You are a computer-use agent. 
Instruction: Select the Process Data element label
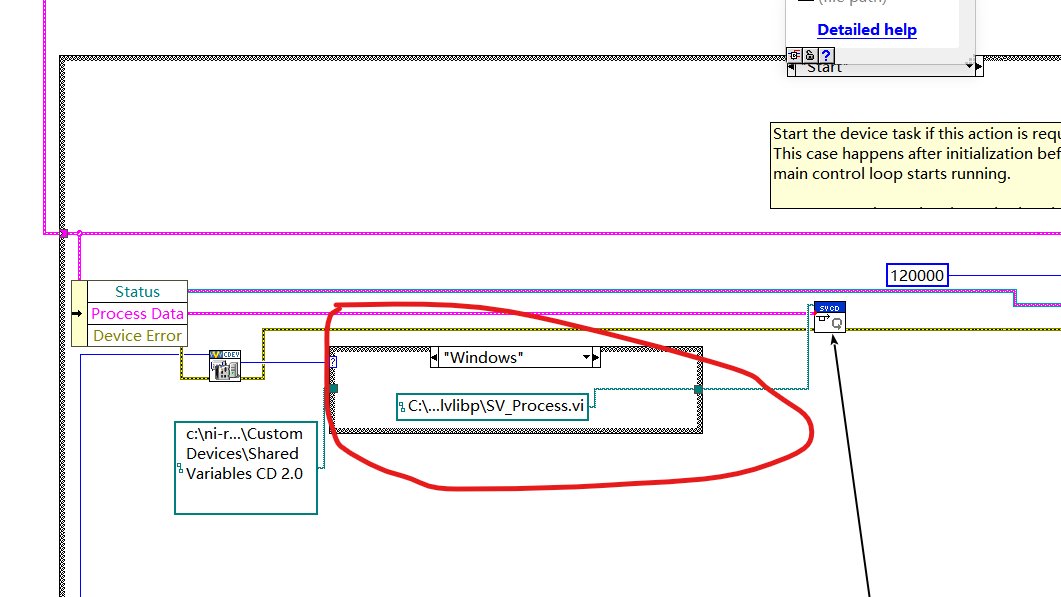point(136,313)
